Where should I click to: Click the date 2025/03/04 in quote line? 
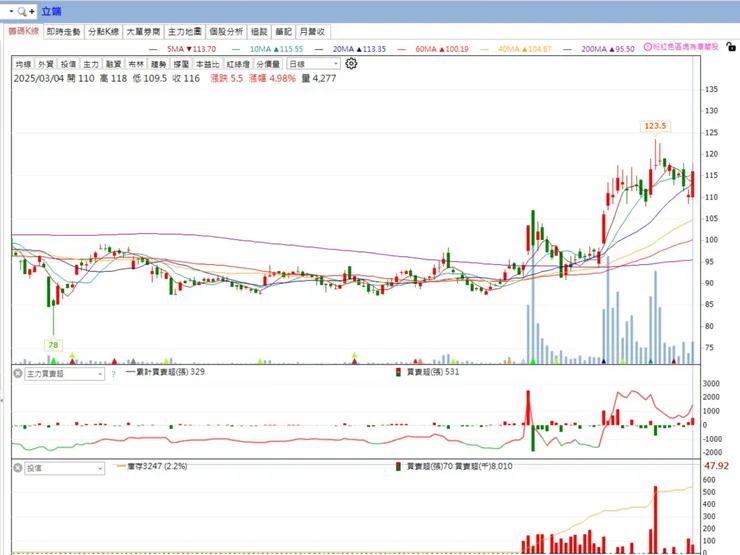[x=39, y=78]
